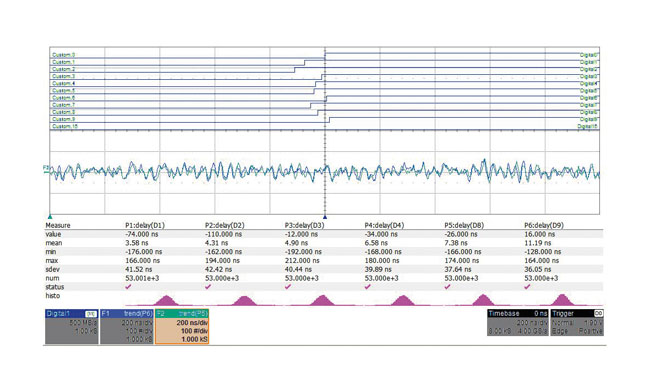Click the 'value' row label
The height and width of the screenshot is (390, 650).
pos(53,234)
